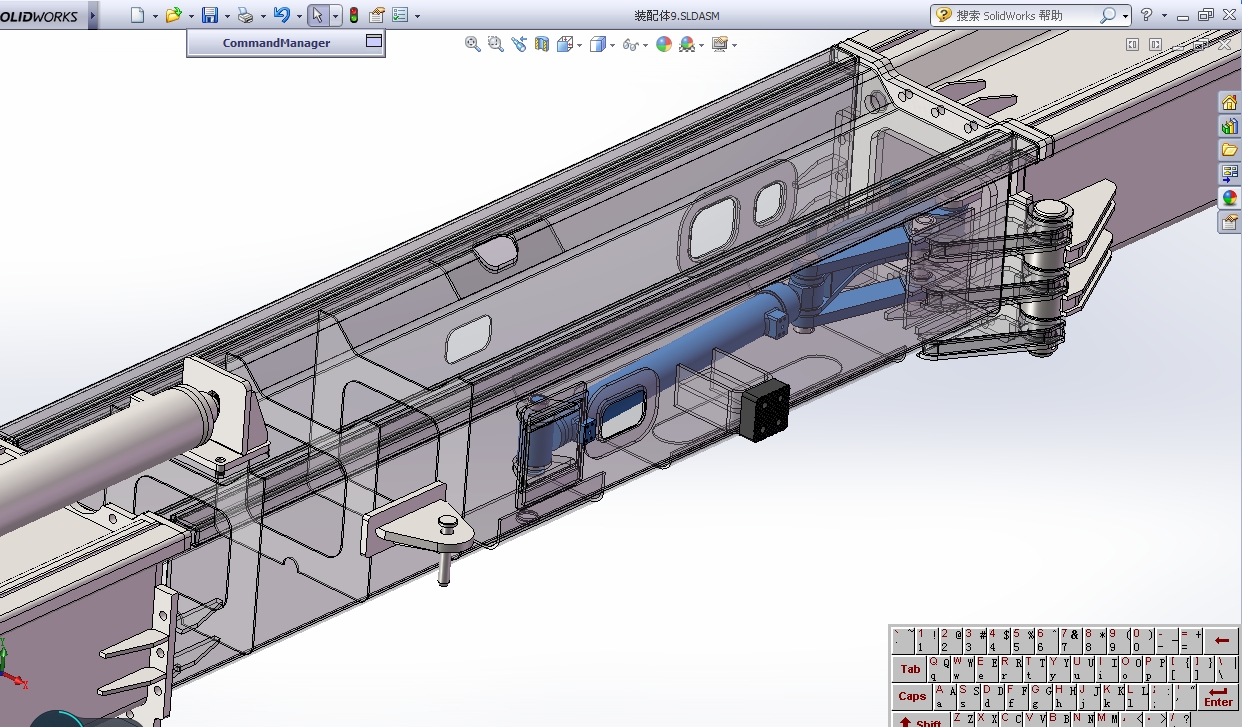Click the Print icon
Viewport: 1242px width, 727px height.
[x=245, y=15]
